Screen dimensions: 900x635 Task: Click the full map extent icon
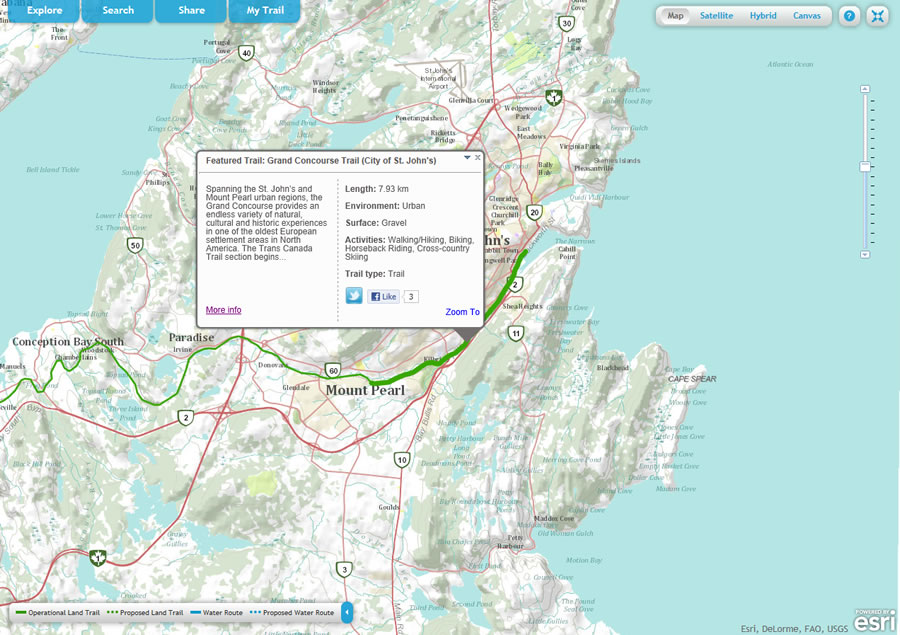point(877,15)
